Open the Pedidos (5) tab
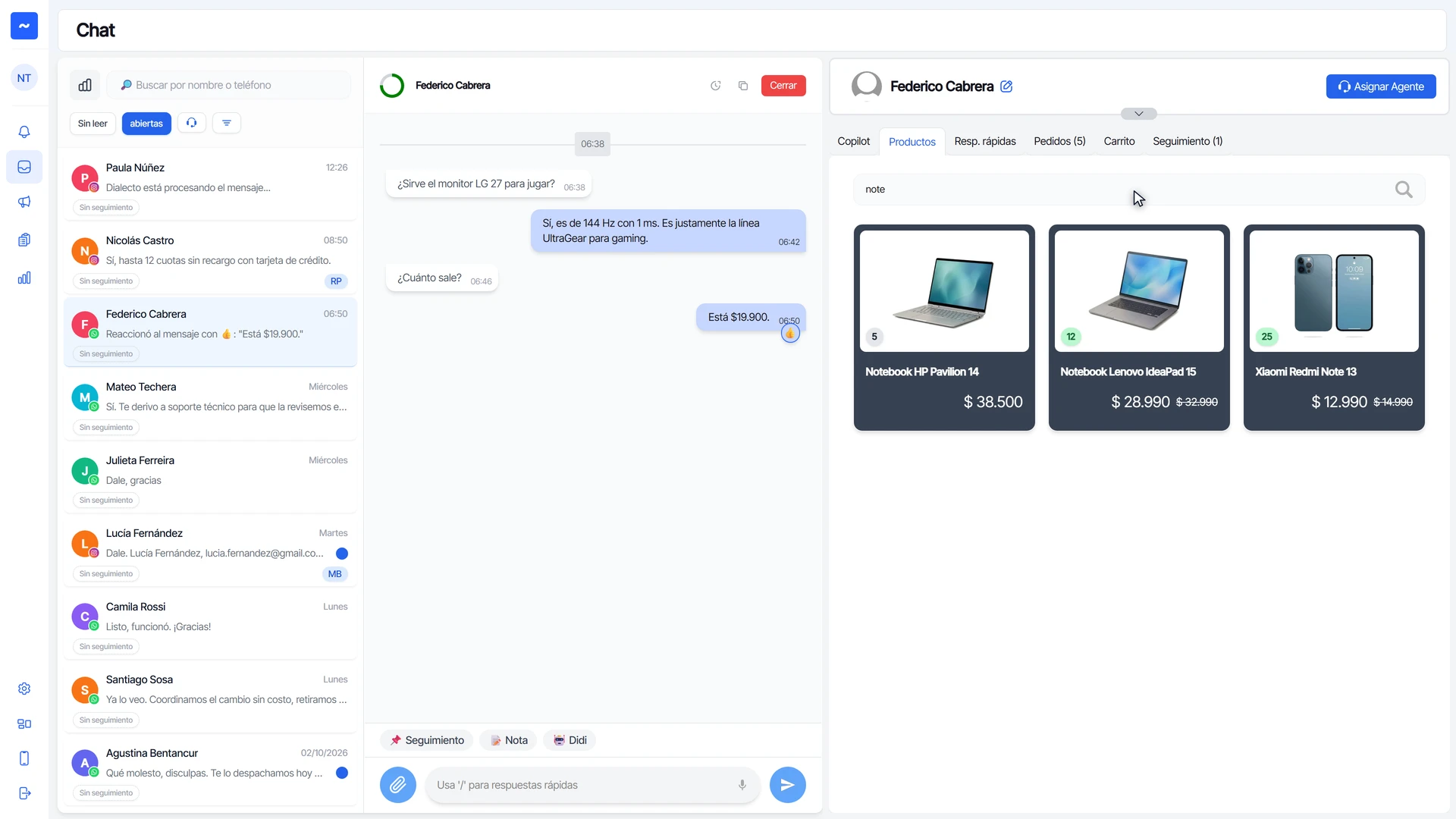1456x819 pixels. [1060, 142]
